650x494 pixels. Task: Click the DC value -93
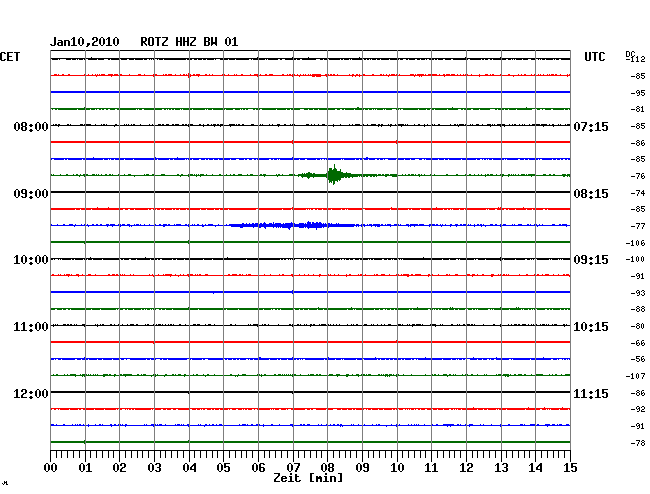[x=638, y=293]
